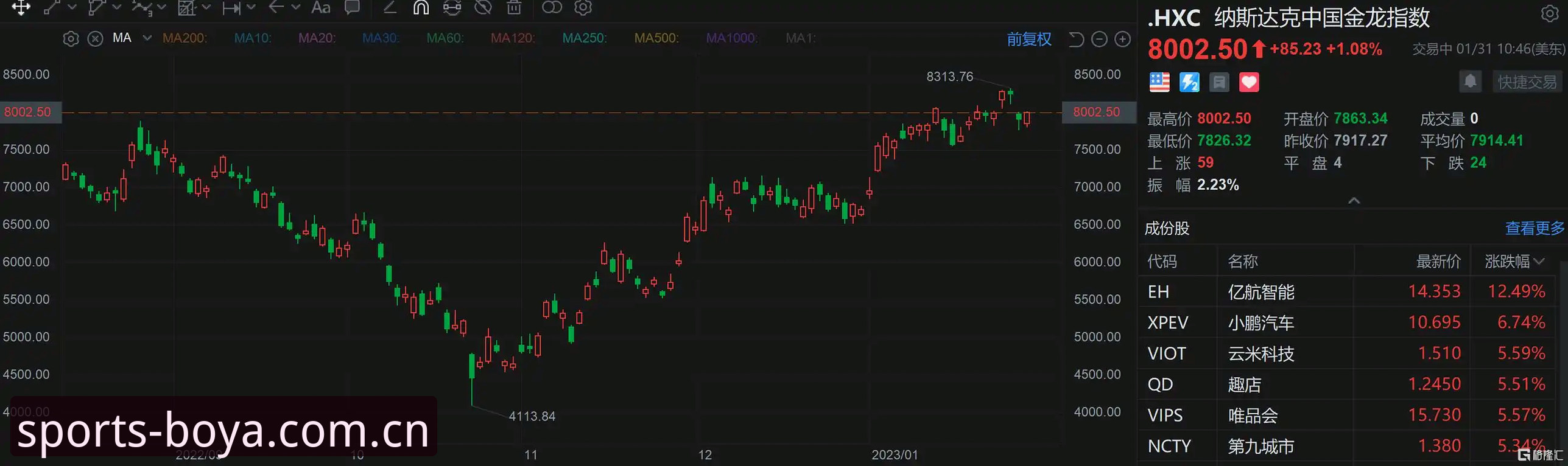Open MA indicator settings gear
Image resolution: width=1568 pixels, height=466 pixels.
click(71, 39)
